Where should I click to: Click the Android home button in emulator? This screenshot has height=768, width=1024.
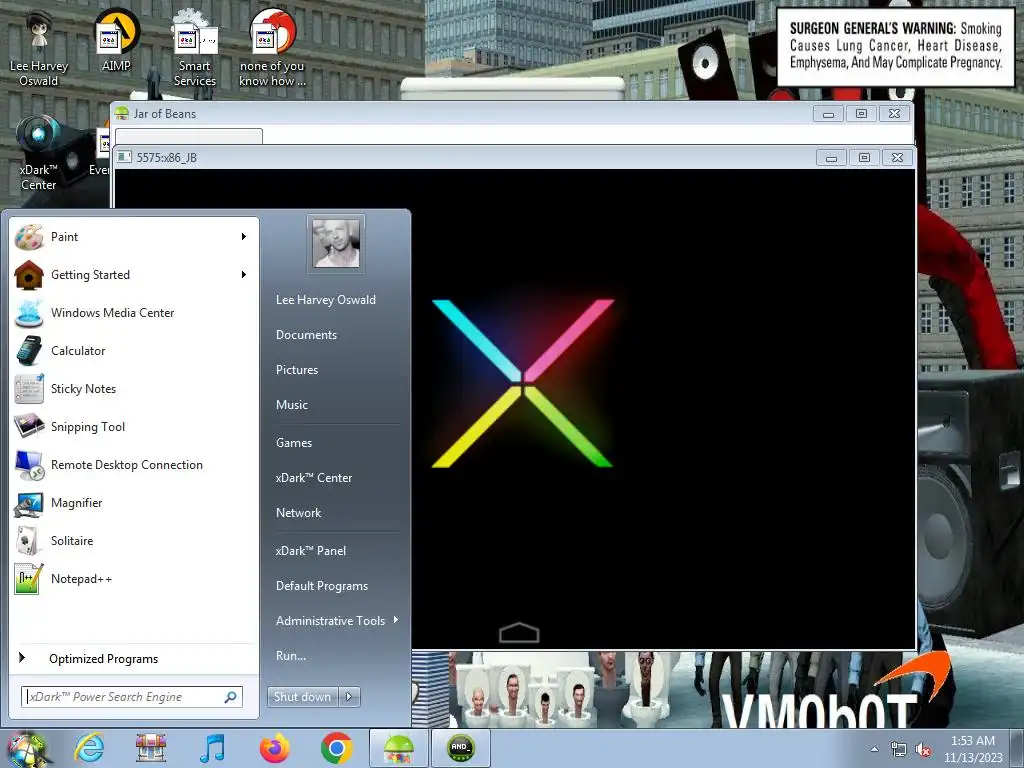(519, 632)
